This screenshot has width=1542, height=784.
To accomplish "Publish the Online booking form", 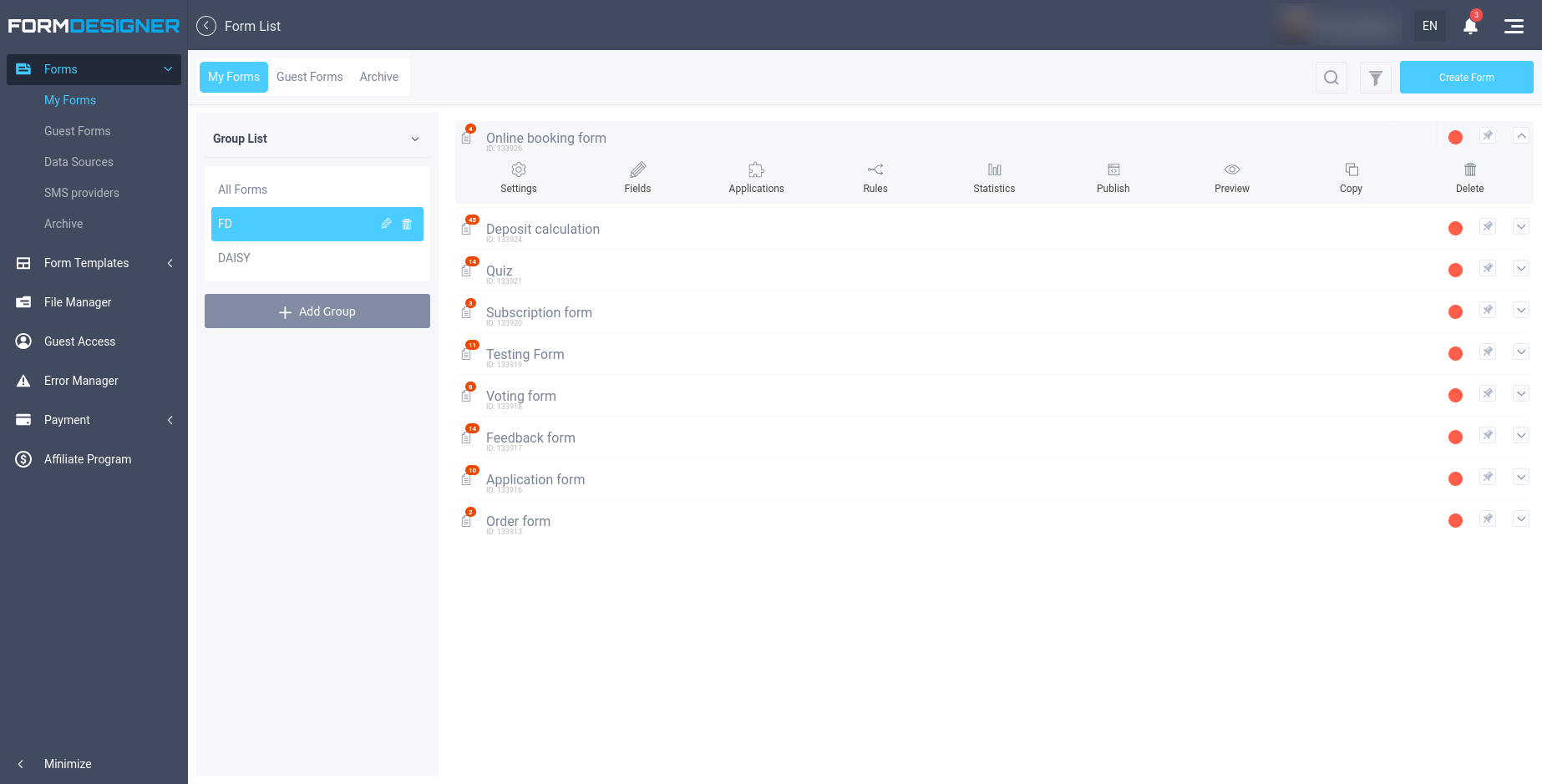I will (x=1113, y=176).
